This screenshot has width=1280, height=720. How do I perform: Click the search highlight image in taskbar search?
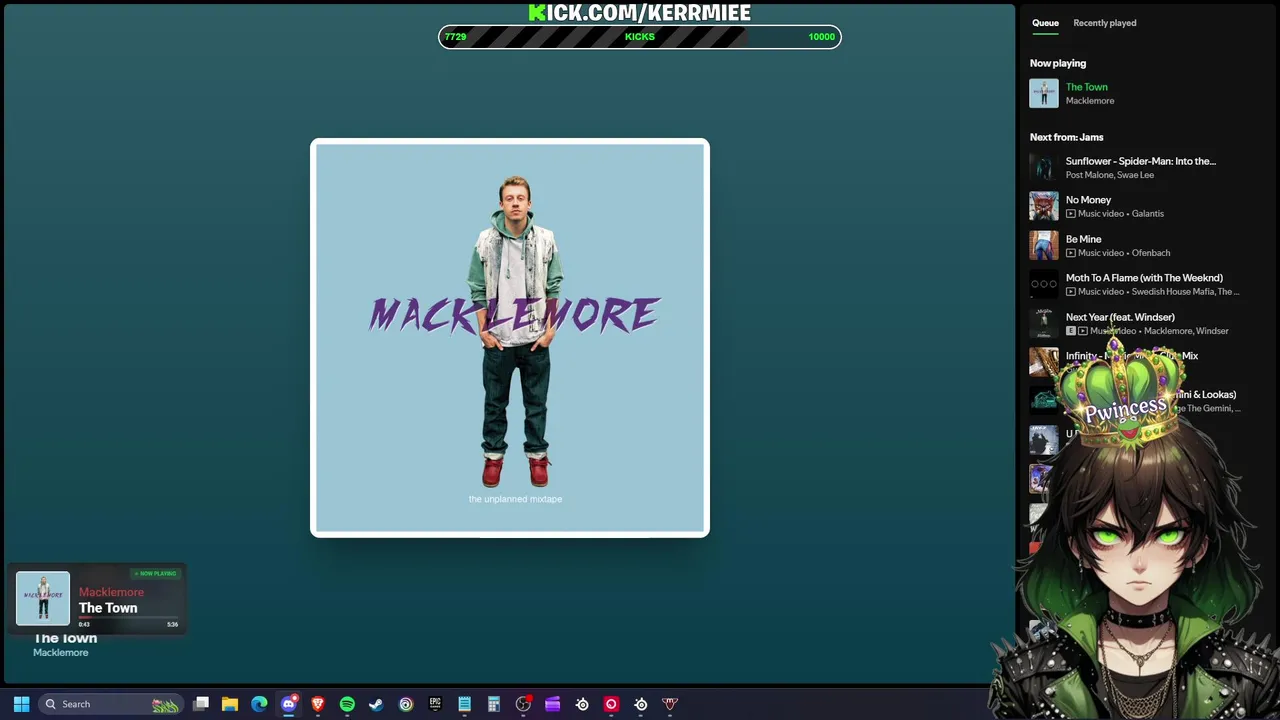tap(165, 704)
